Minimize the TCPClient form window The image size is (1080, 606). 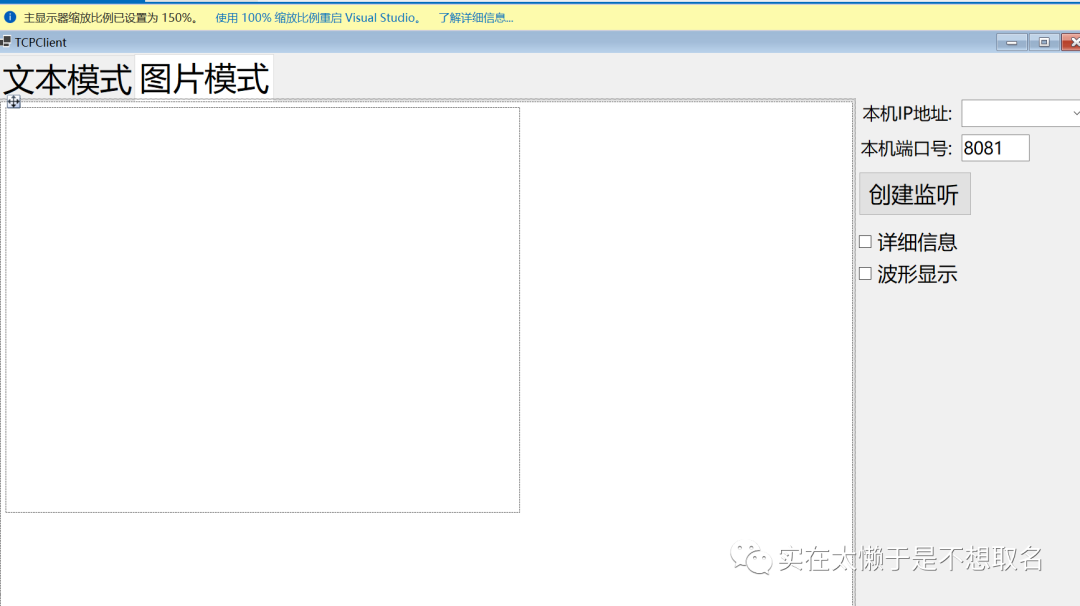(x=1011, y=42)
